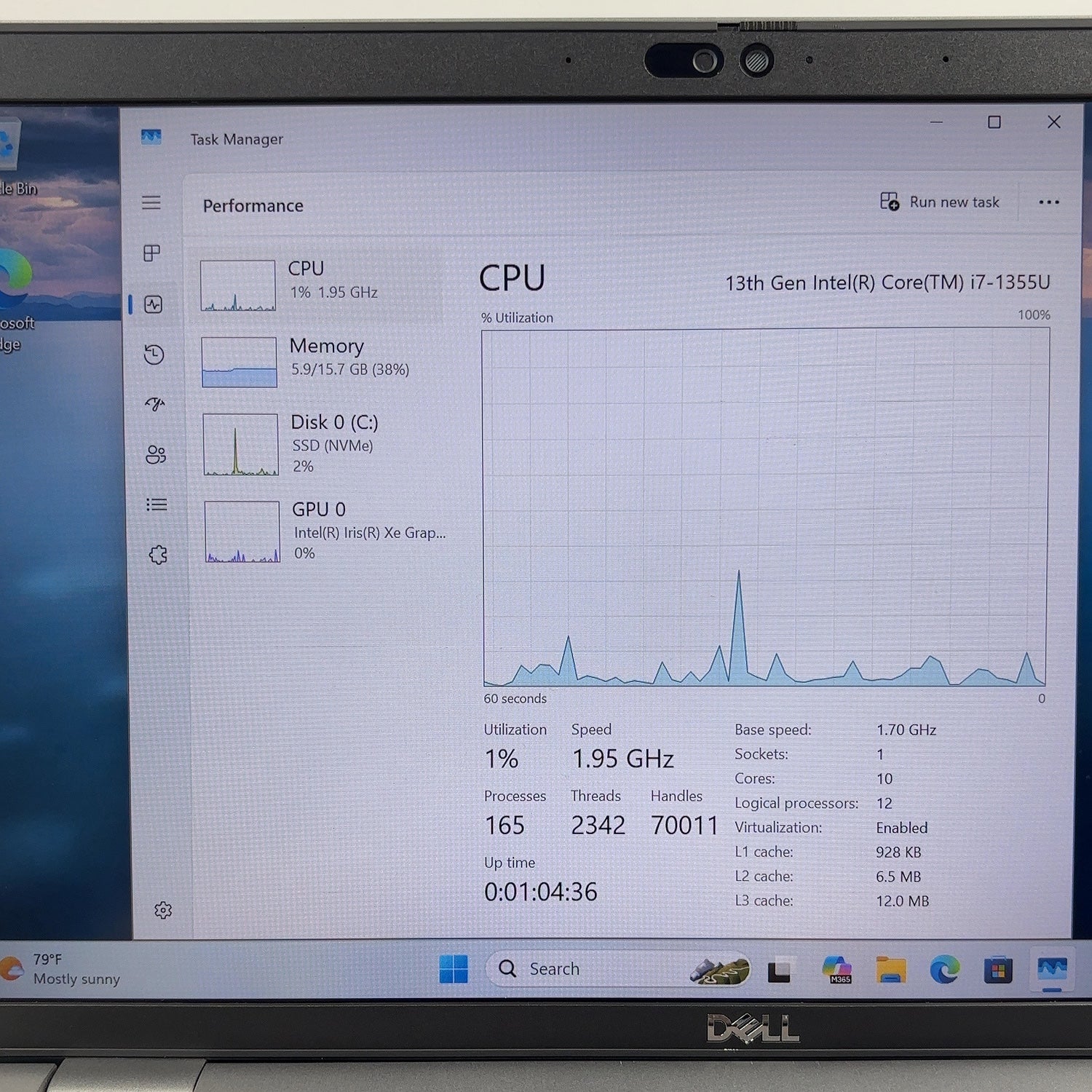Open the Services page icon in sidebar
Viewport: 1092px width, 1092px height.
tap(158, 555)
